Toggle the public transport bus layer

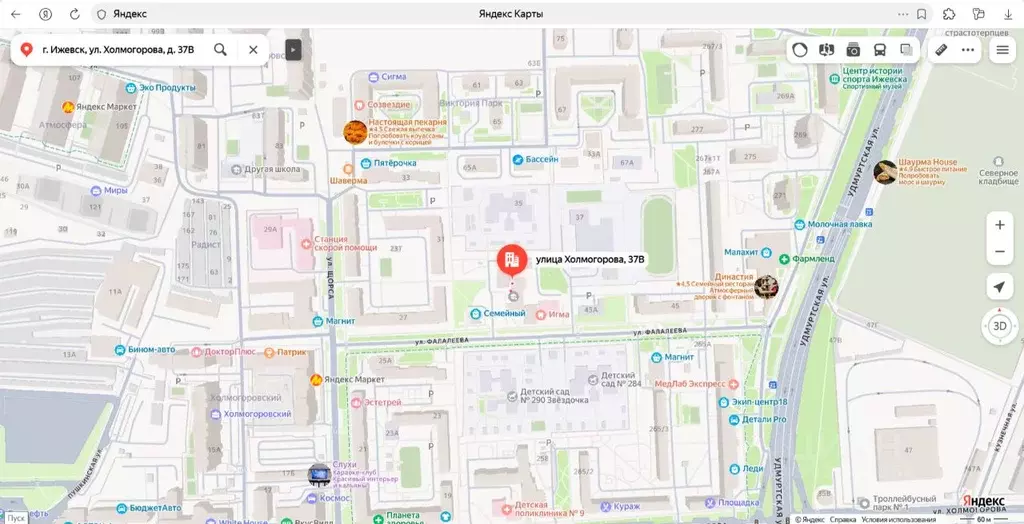880,49
